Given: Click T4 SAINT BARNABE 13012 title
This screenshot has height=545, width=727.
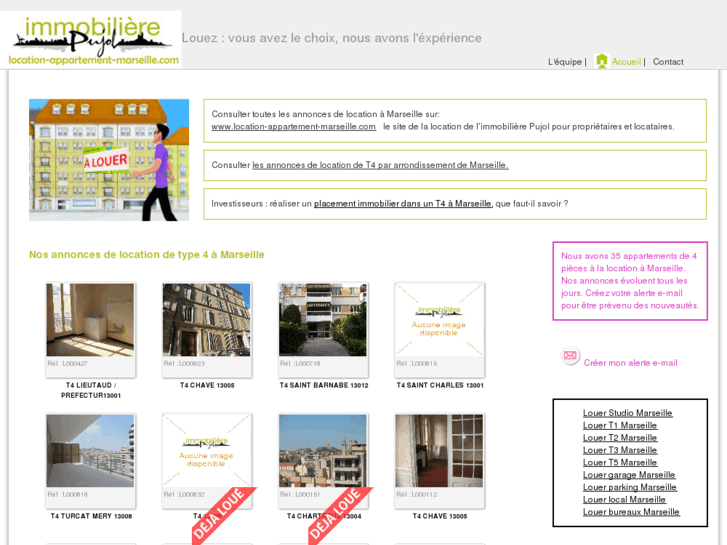Looking at the screenshot, I should point(324,385).
